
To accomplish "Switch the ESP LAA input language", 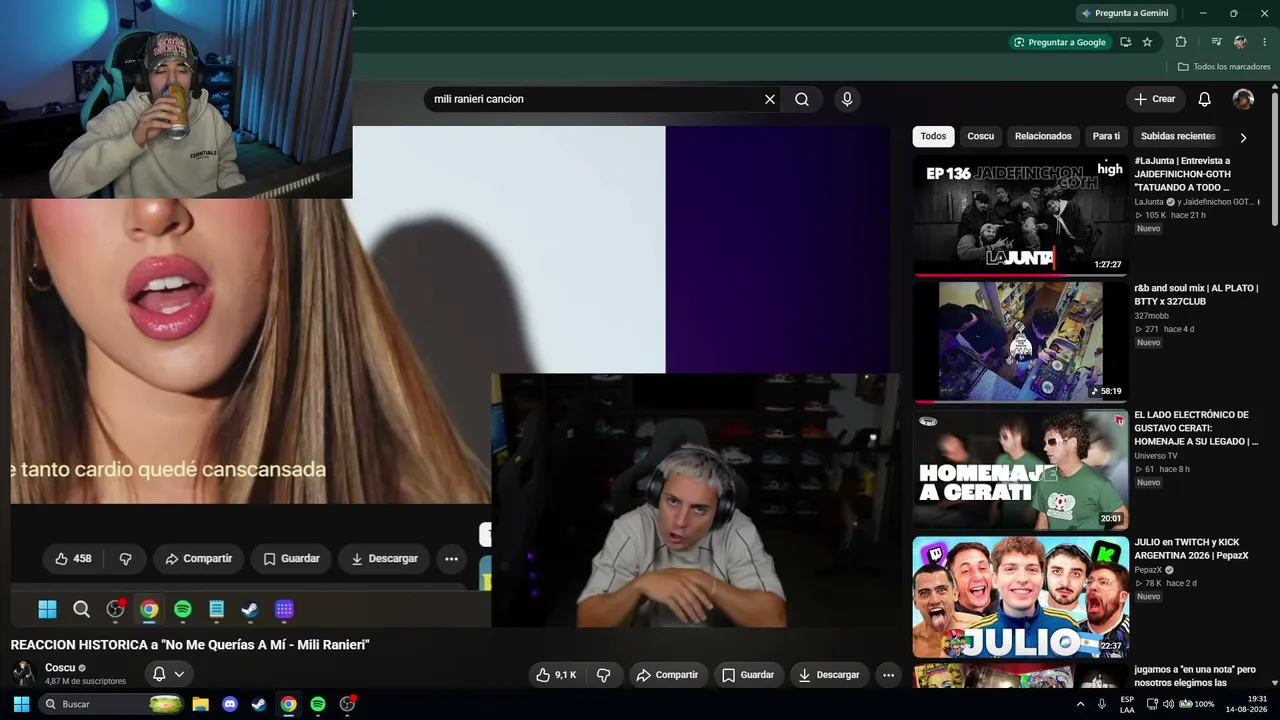I will [1127, 704].
